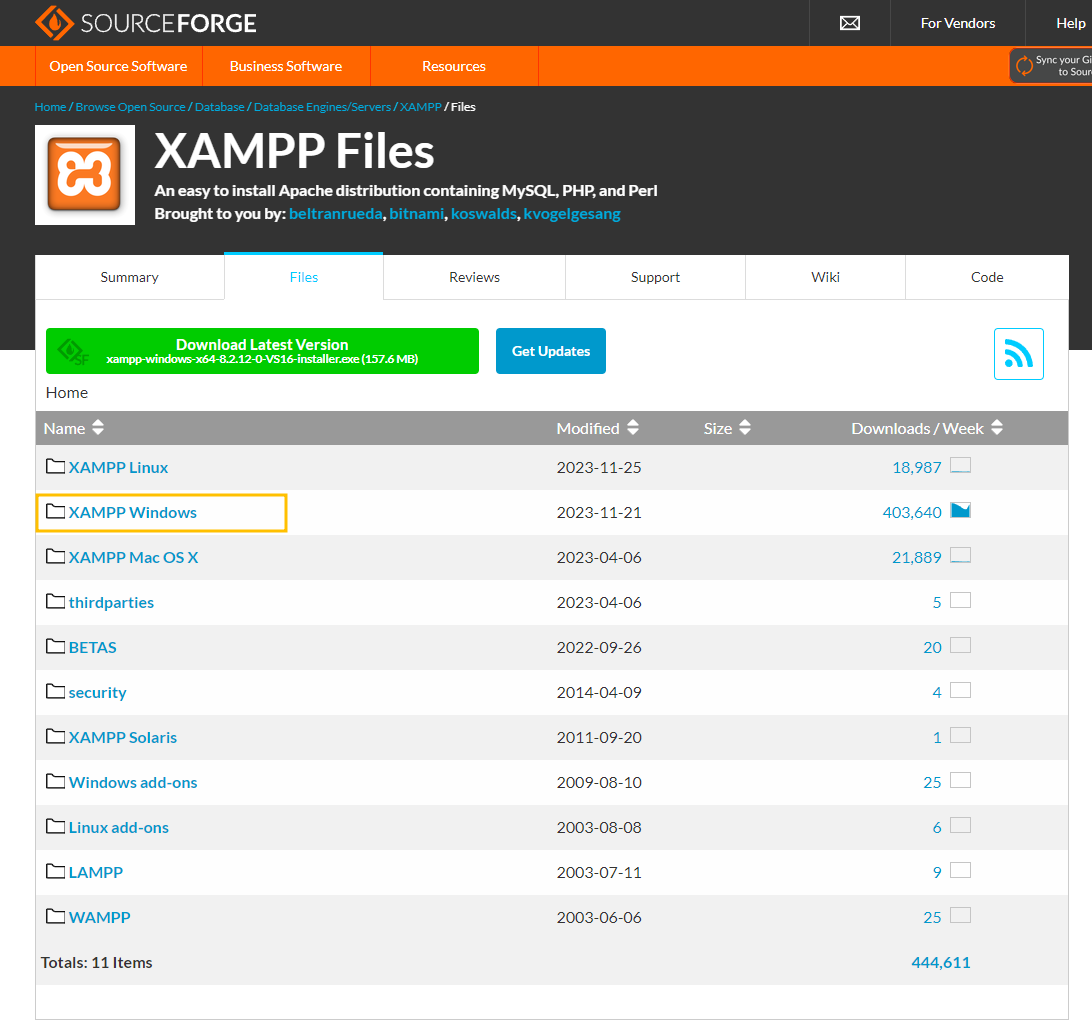
Task: Click the folder icon beside LAMPP
Action: (x=55, y=870)
